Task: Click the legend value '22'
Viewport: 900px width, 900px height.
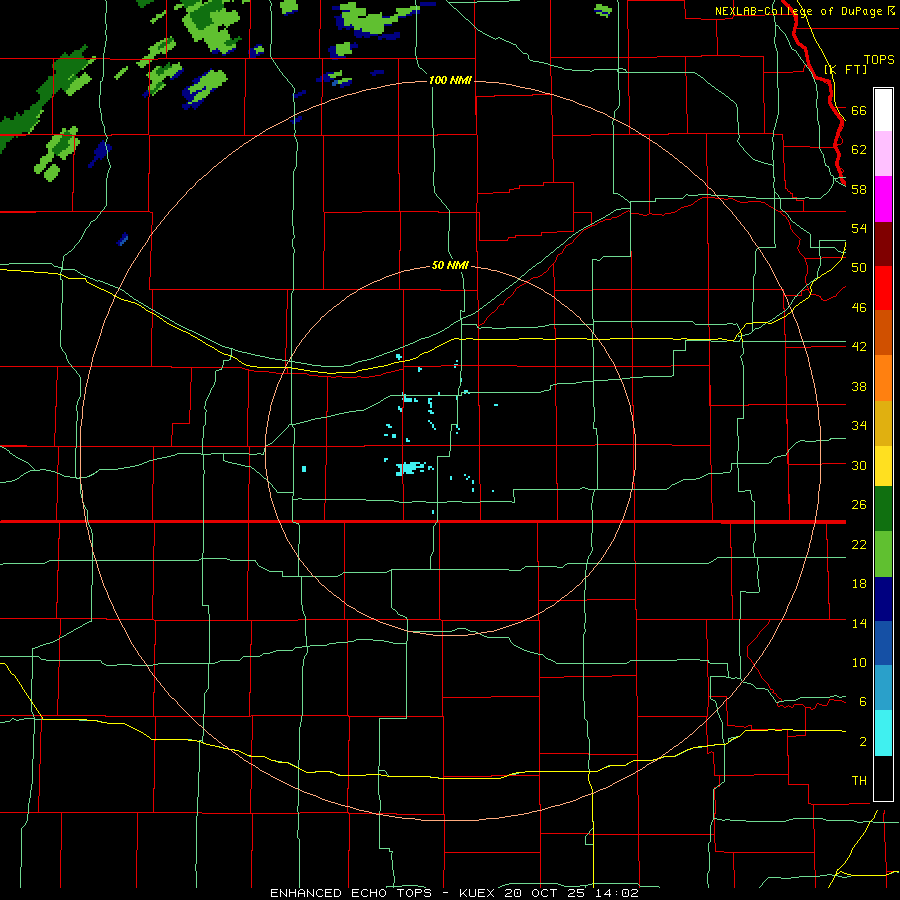Action: [x=859, y=544]
